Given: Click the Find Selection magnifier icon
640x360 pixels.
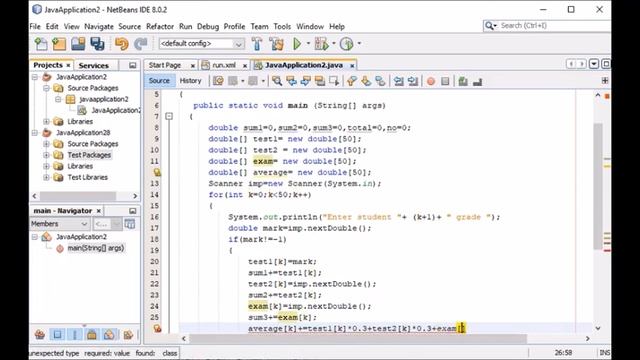Looking at the screenshot, I should [x=277, y=81].
